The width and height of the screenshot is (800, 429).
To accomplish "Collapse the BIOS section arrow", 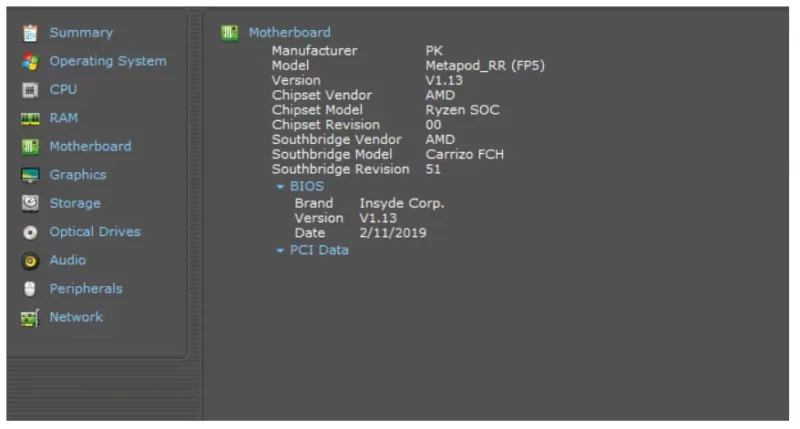I will (x=280, y=187).
